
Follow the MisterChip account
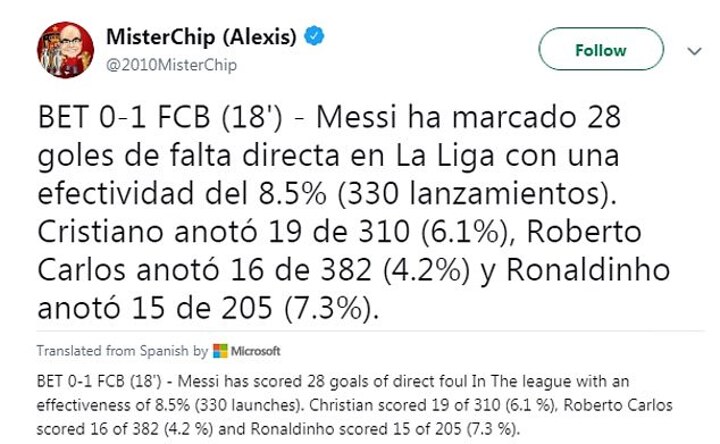(600, 50)
